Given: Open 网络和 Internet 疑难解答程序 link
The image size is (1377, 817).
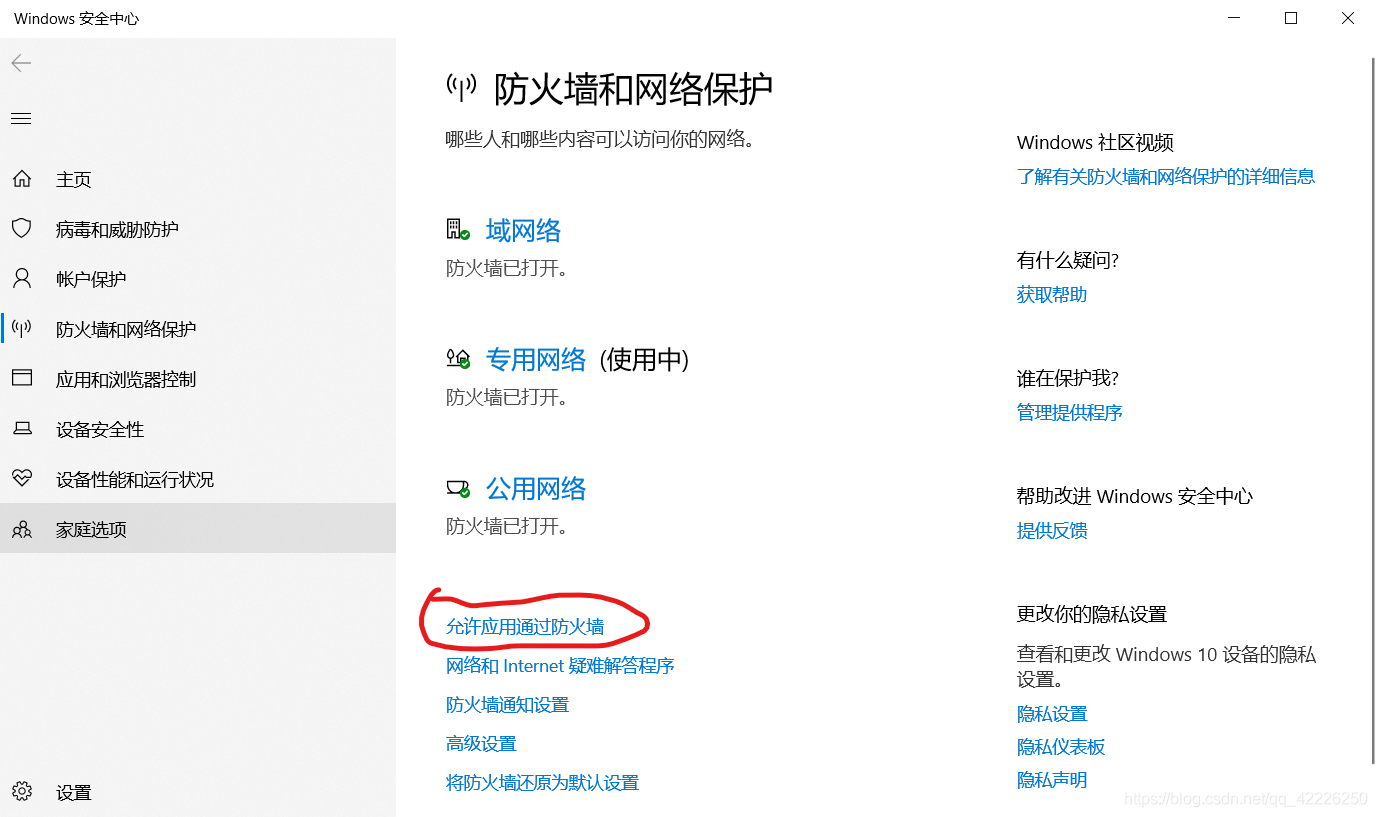Looking at the screenshot, I should click(560, 666).
